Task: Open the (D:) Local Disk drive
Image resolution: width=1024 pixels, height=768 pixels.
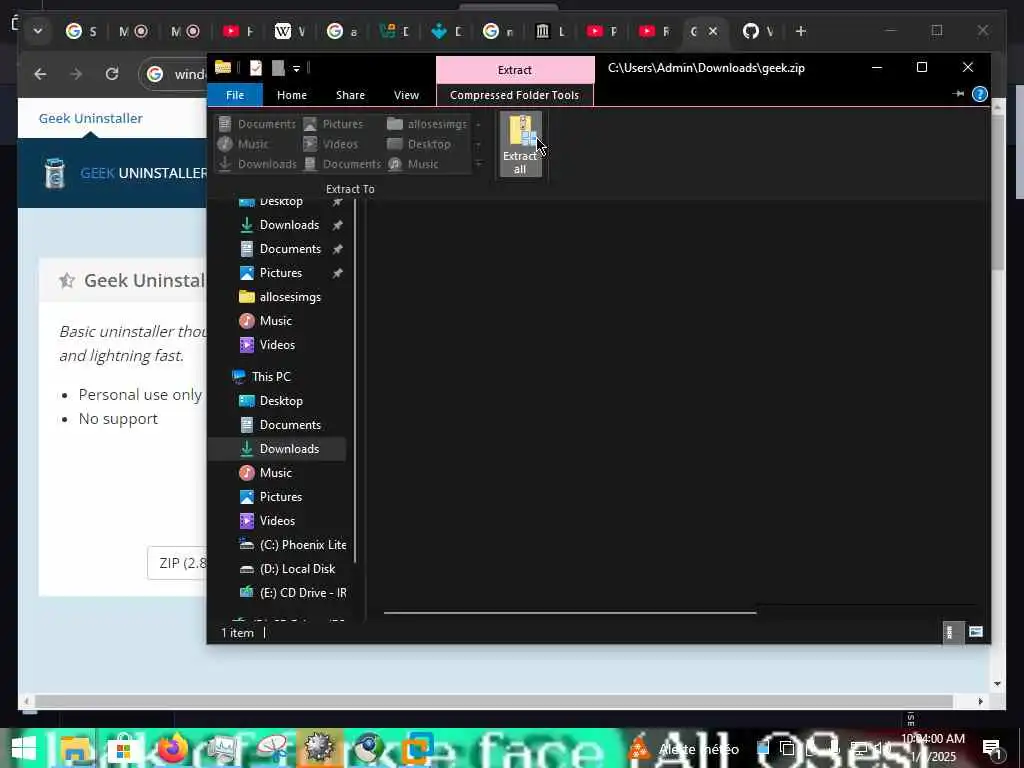Action: click(x=287, y=569)
